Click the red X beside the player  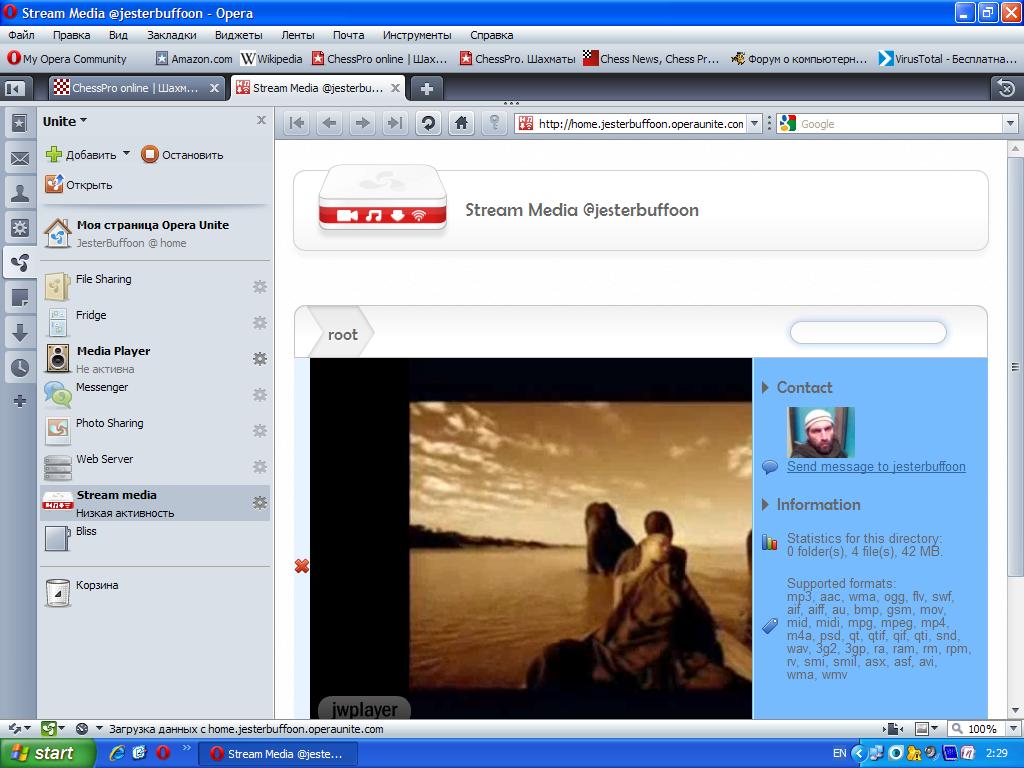(302, 566)
